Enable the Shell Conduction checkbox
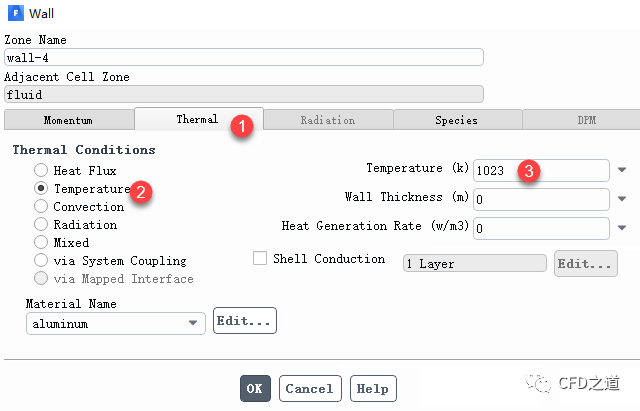Image resolution: width=640 pixels, height=411 pixels. [x=260, y=259]
